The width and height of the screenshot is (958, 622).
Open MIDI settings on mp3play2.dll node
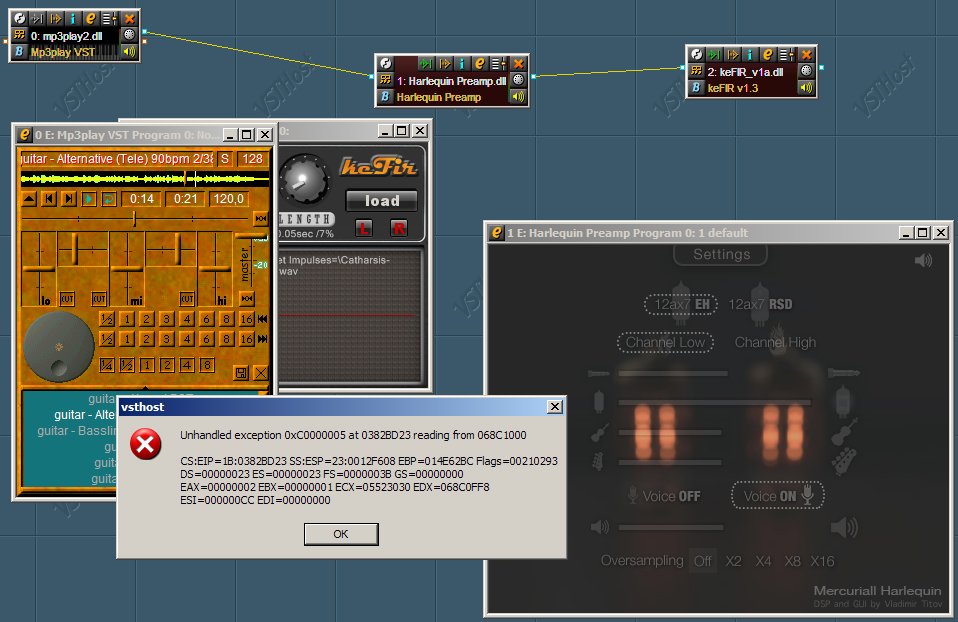pos(129,35)
